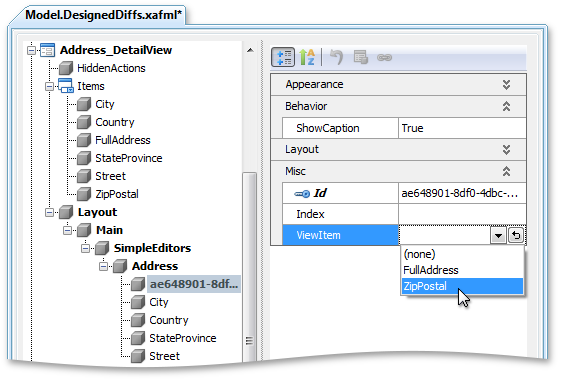Choose ZipPostal in the ViewItem list
This screenshot has height=383, width=561.
tap(462, 286)
